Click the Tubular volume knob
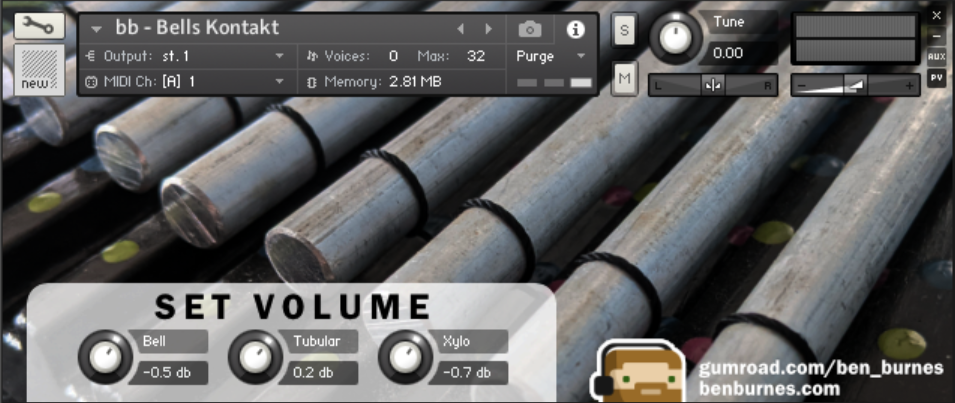 pos(255,357)
